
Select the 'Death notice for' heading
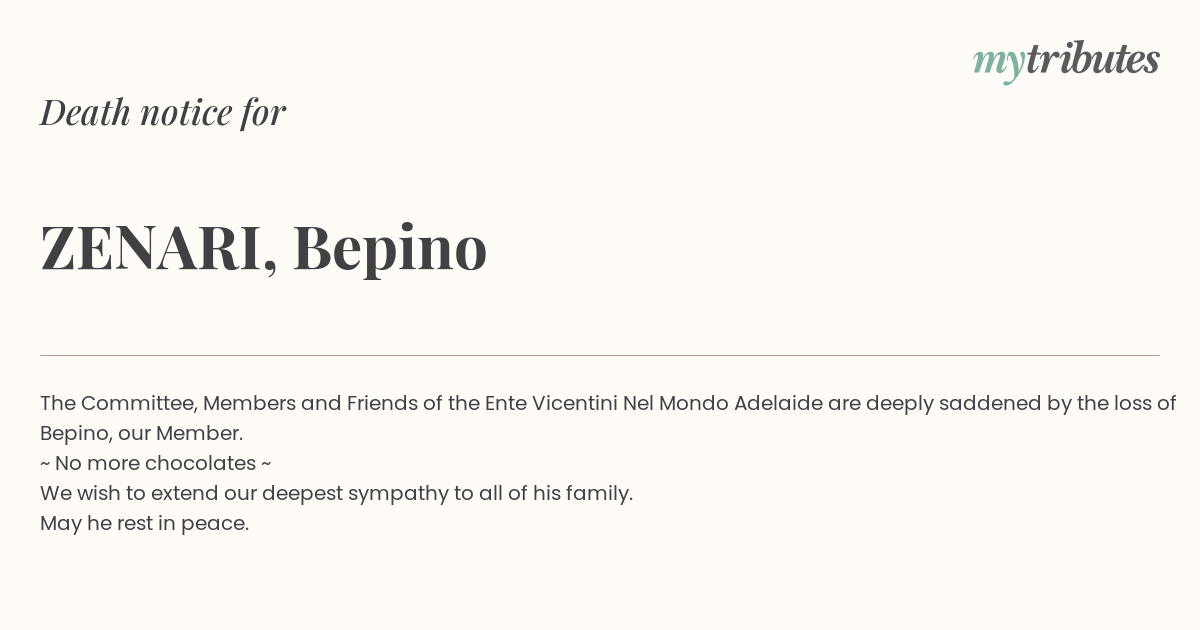[x=163, y=112]
